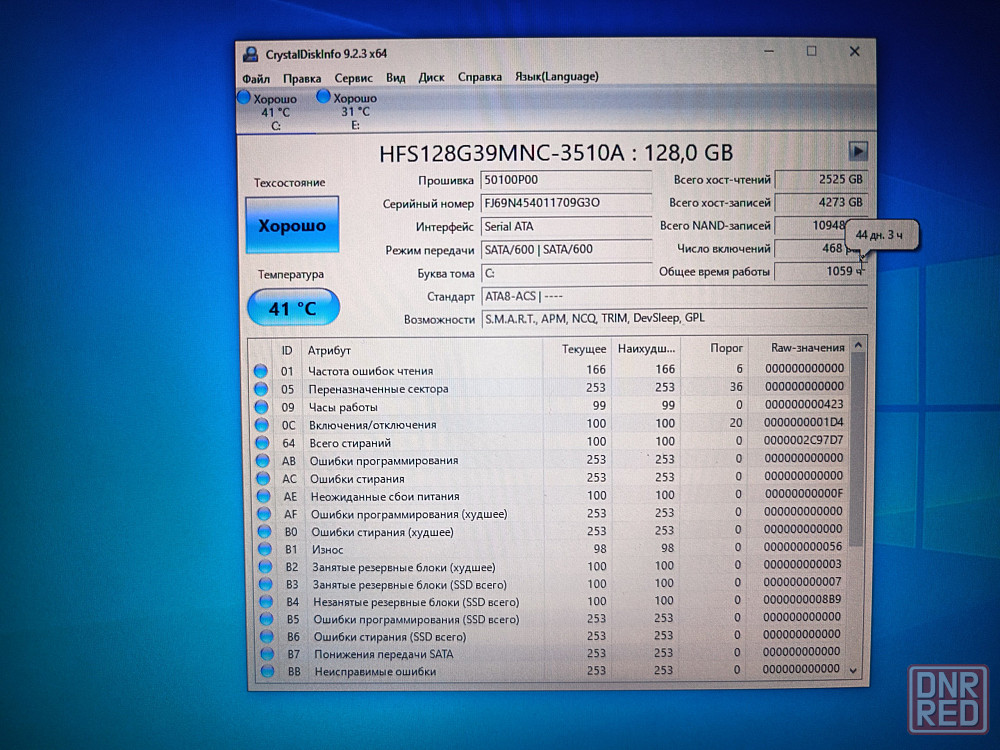Image resolution: width=1000 pixels, height=750 pixels.
Task: Click the total host reads value 2525 GB
Action: coord(821,180)
